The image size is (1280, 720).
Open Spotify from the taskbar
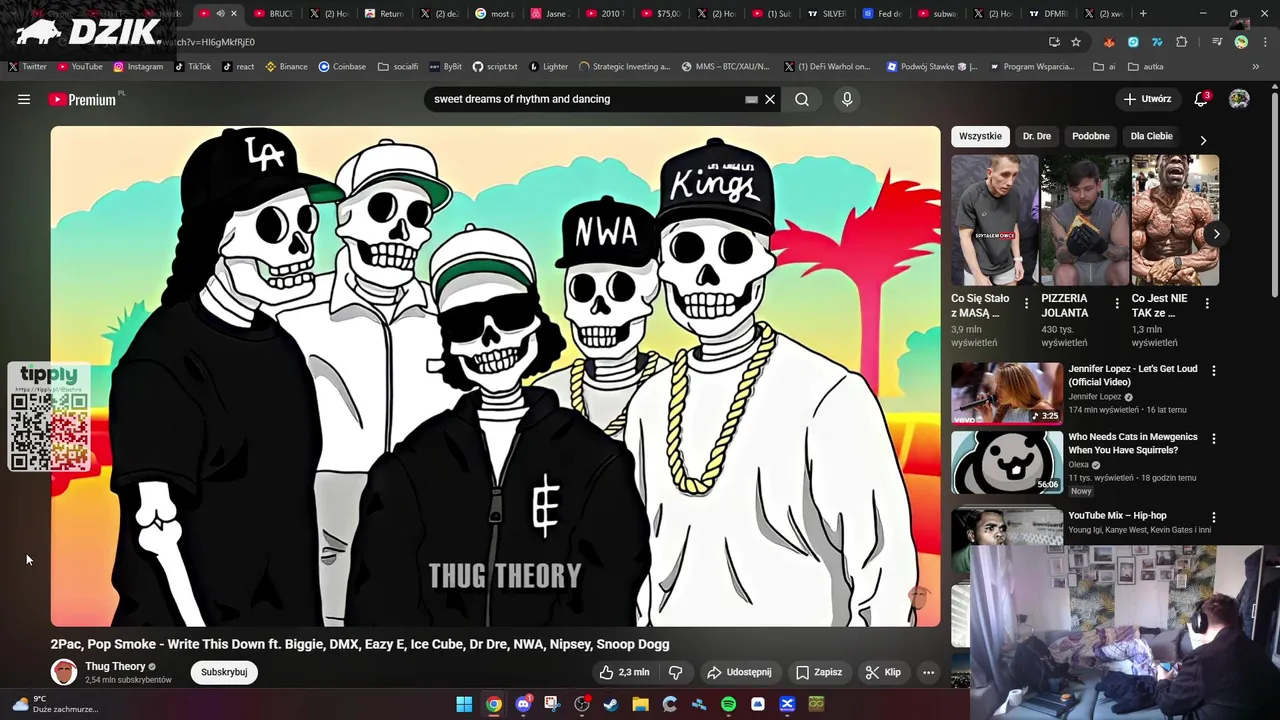(728, 704)
